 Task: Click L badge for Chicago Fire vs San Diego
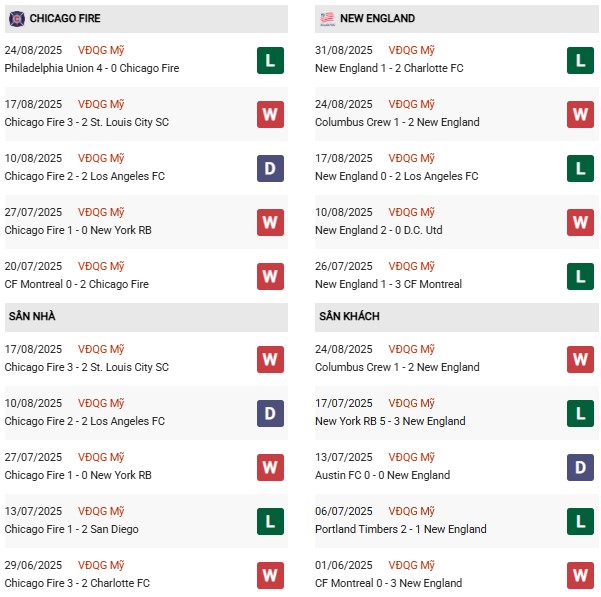270,522
